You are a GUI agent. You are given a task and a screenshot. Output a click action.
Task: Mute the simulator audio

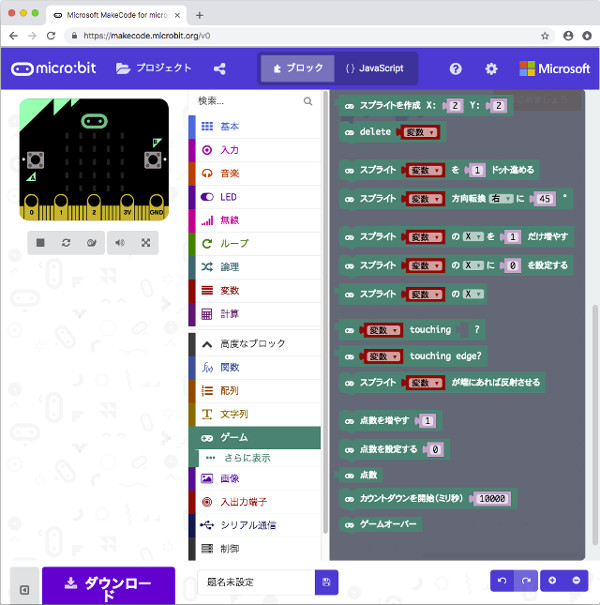pyautogui.click(x=121, y=242)
